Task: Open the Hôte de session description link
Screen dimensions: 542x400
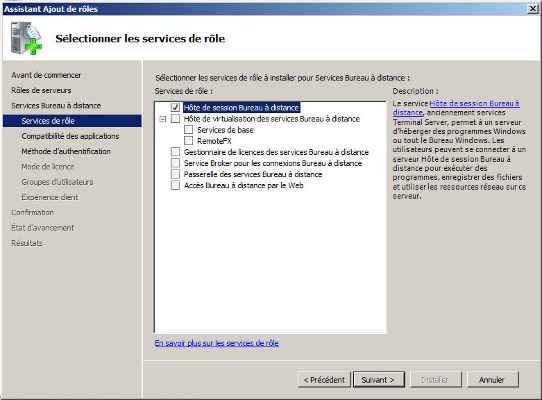Action: point(474,103)
